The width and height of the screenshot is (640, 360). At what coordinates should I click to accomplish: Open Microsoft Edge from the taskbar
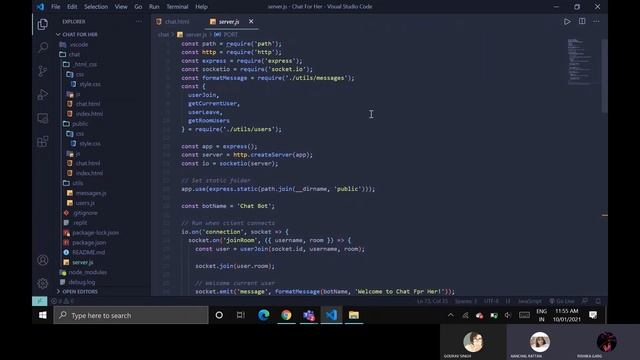point(264,315)
